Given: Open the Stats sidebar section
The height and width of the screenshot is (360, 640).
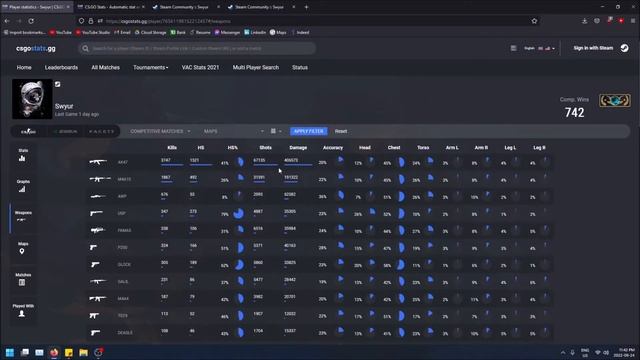Looking at the screenshot, I should coord(22,155).
